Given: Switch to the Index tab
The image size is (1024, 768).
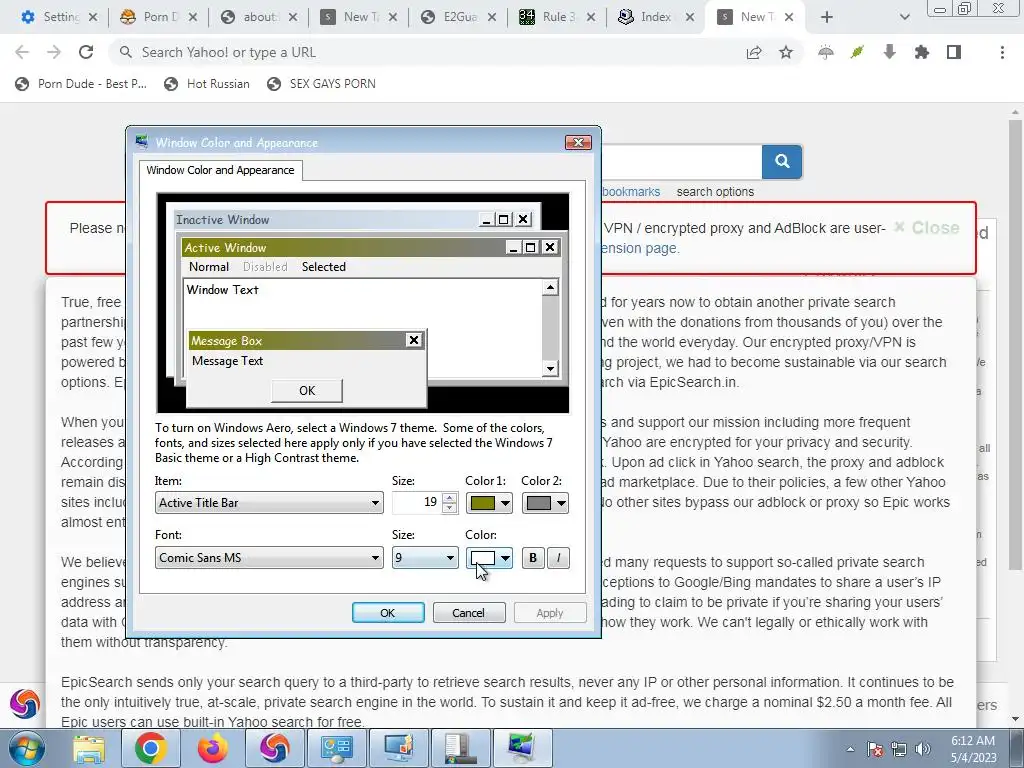Looking at the screenshot, I should pyautogui.click(x=656, y=17).
